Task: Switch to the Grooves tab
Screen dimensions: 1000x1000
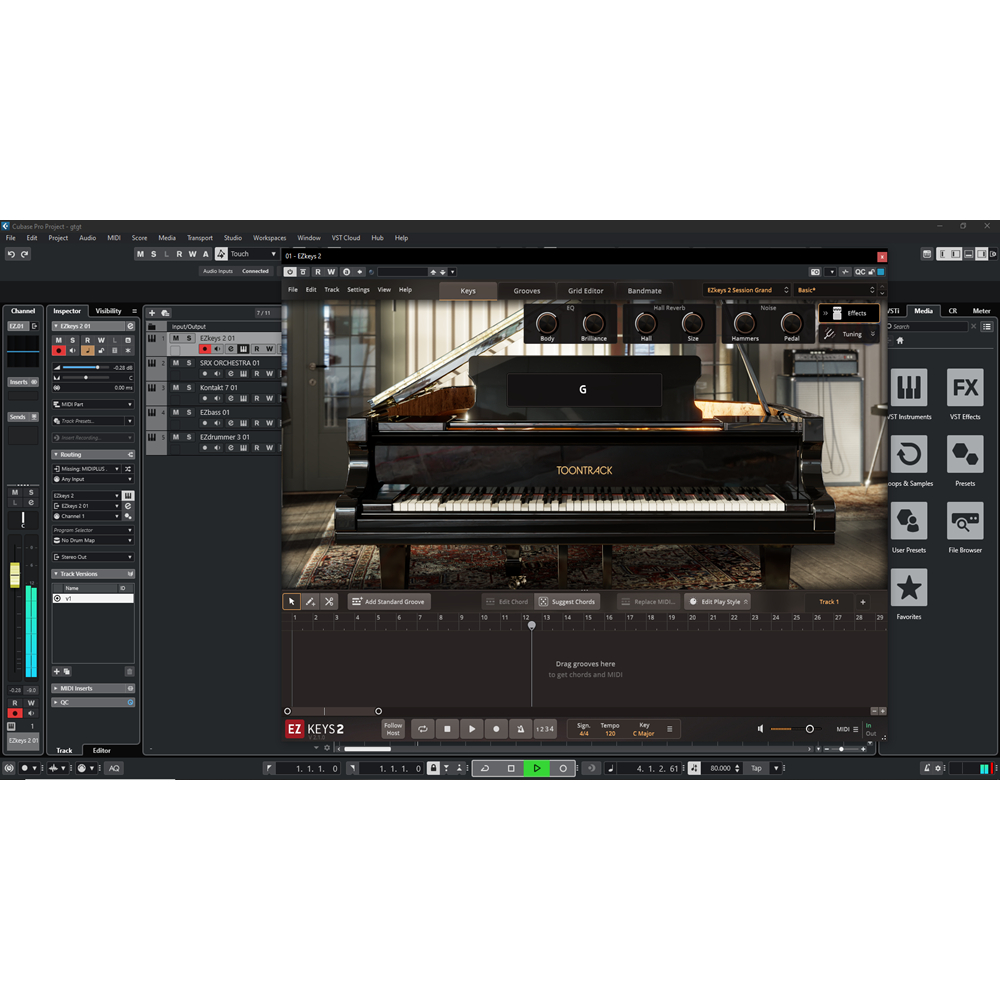Action: click(x=527, y=291)
